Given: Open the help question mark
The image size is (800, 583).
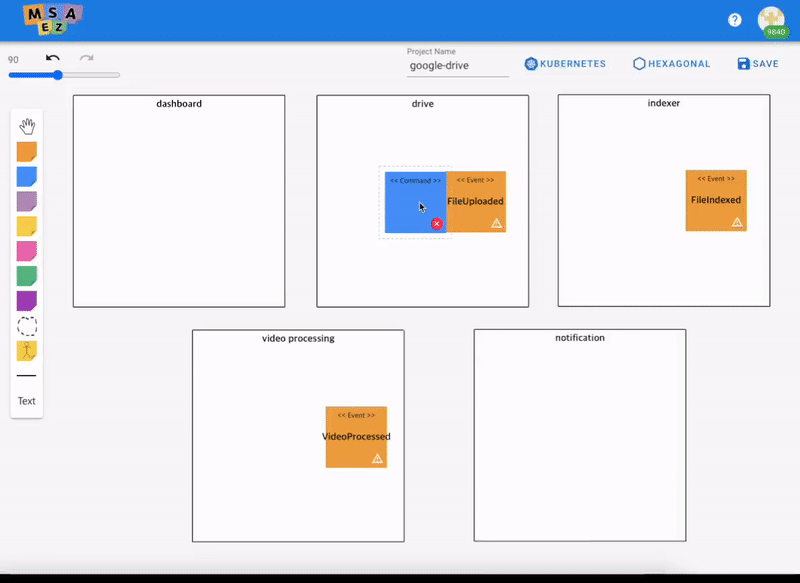Looking at the screenshot, I should tap(737, 19).
